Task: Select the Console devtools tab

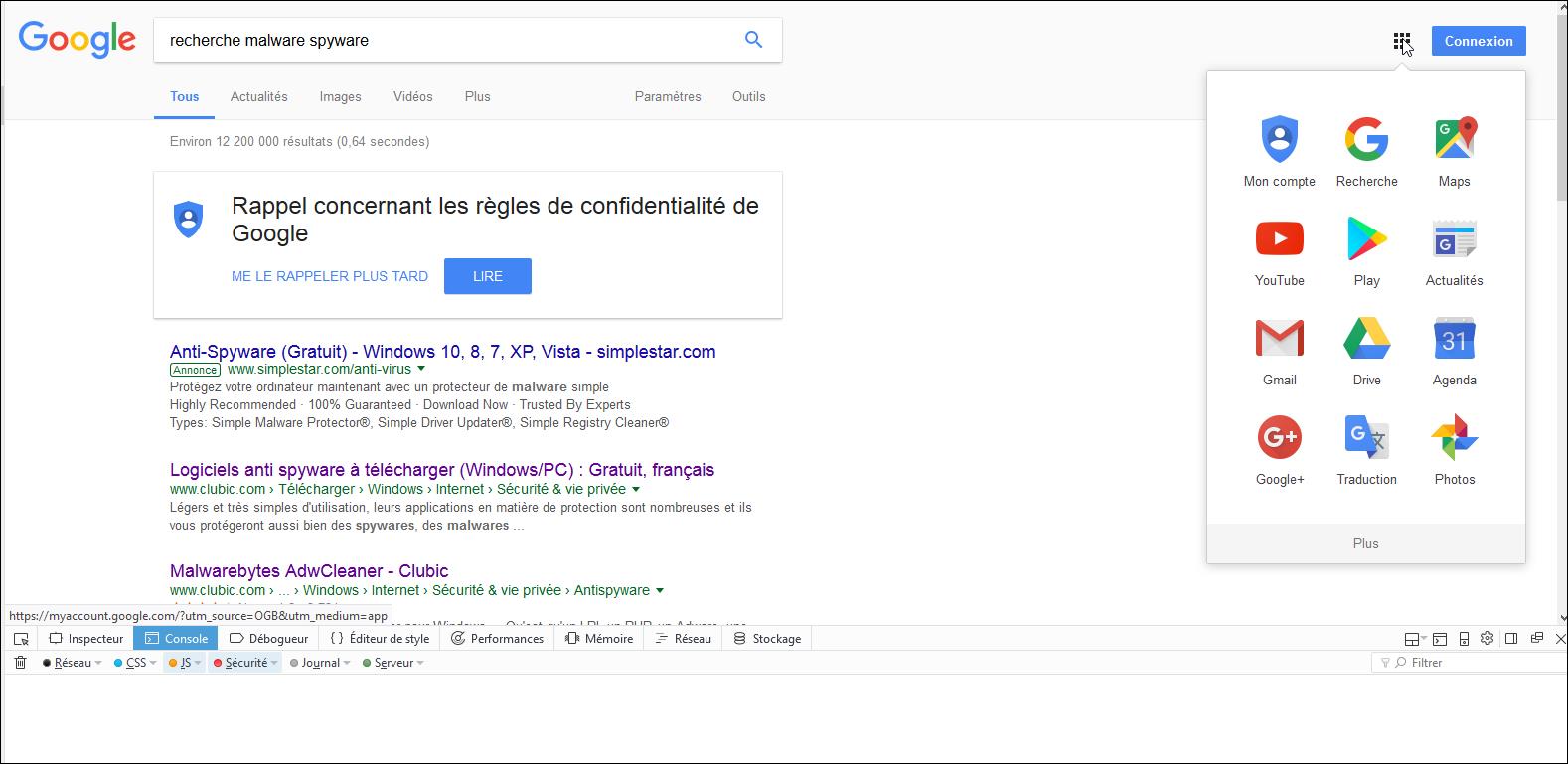Action: click(x=176, y=639)
